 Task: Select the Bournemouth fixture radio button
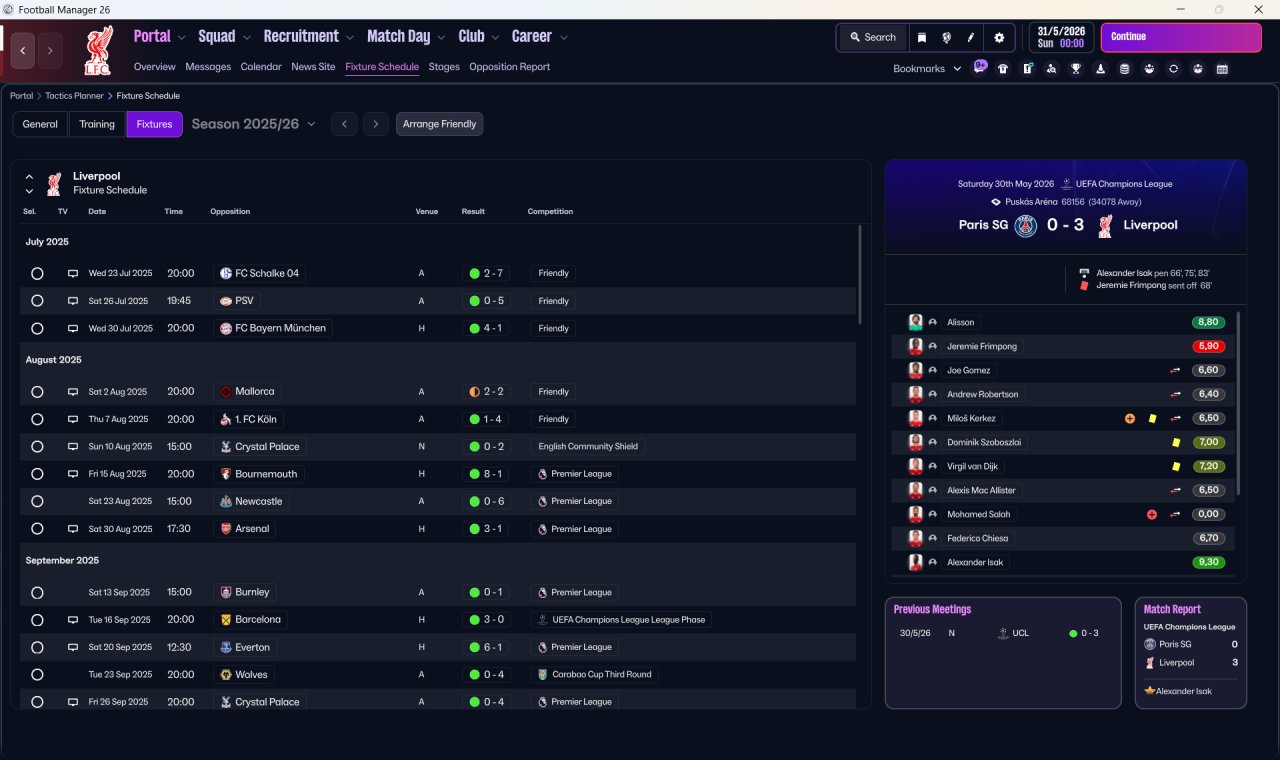pyautogui.click(x=37, y=474)
